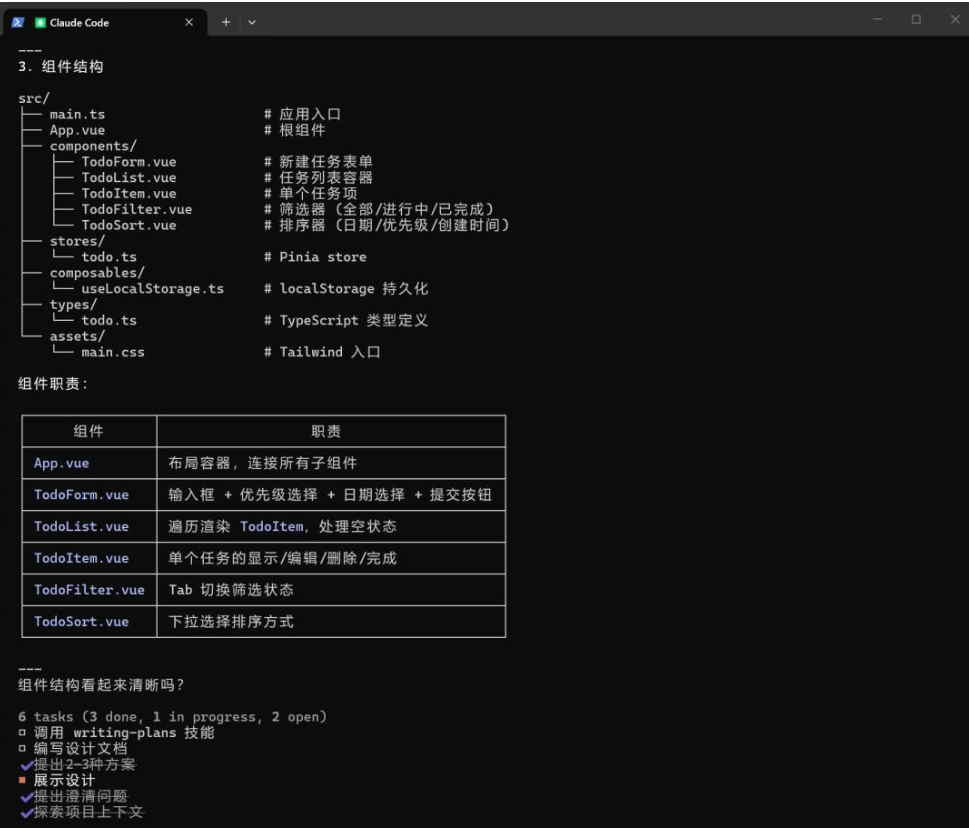Click the 输入框 + 优先级选择 description cell
969x828 pixels.
(330, 495)
